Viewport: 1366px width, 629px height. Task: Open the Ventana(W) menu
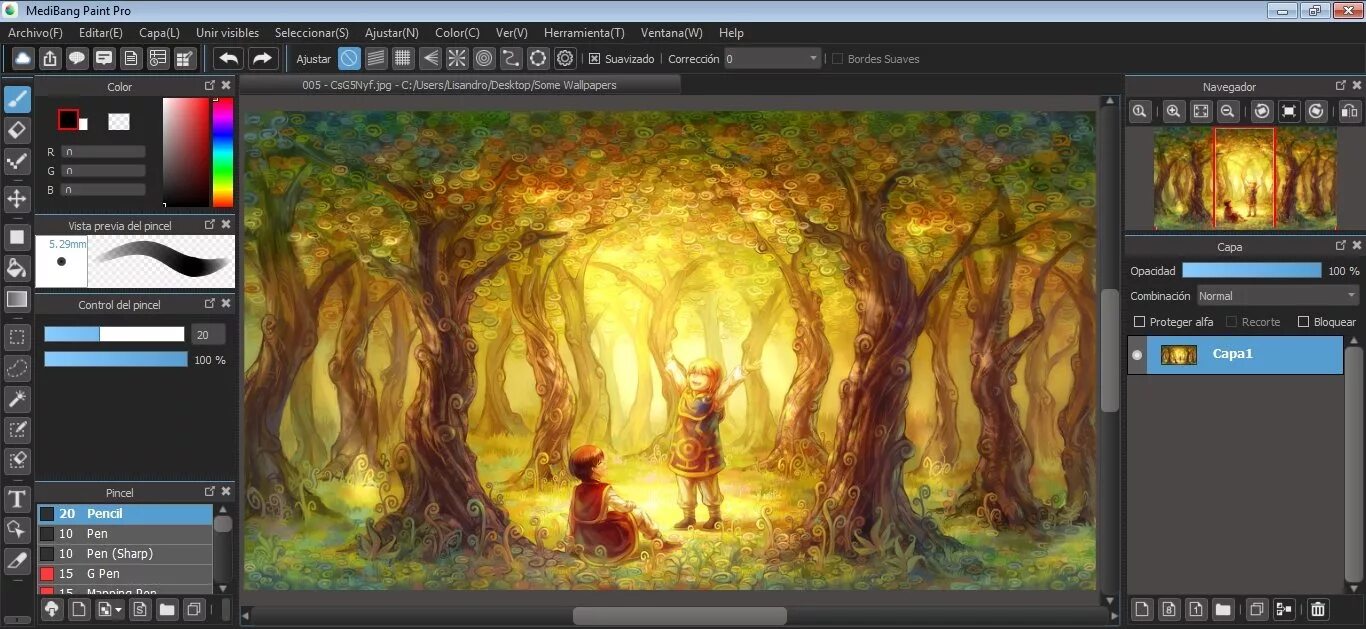pyautogui.click(x=671, y=33)
